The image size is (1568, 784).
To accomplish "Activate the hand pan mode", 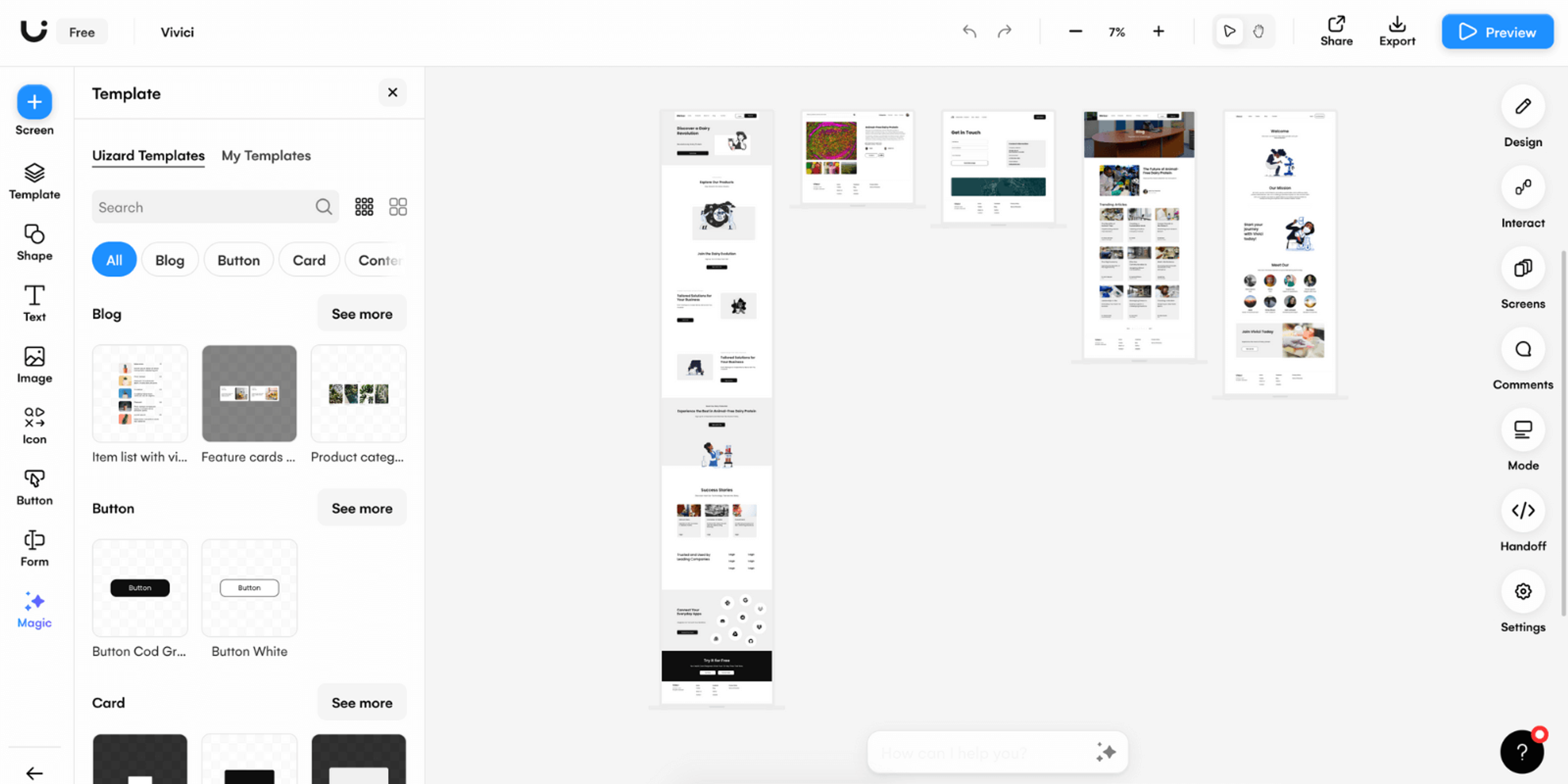I will [x=1258, y=31].
